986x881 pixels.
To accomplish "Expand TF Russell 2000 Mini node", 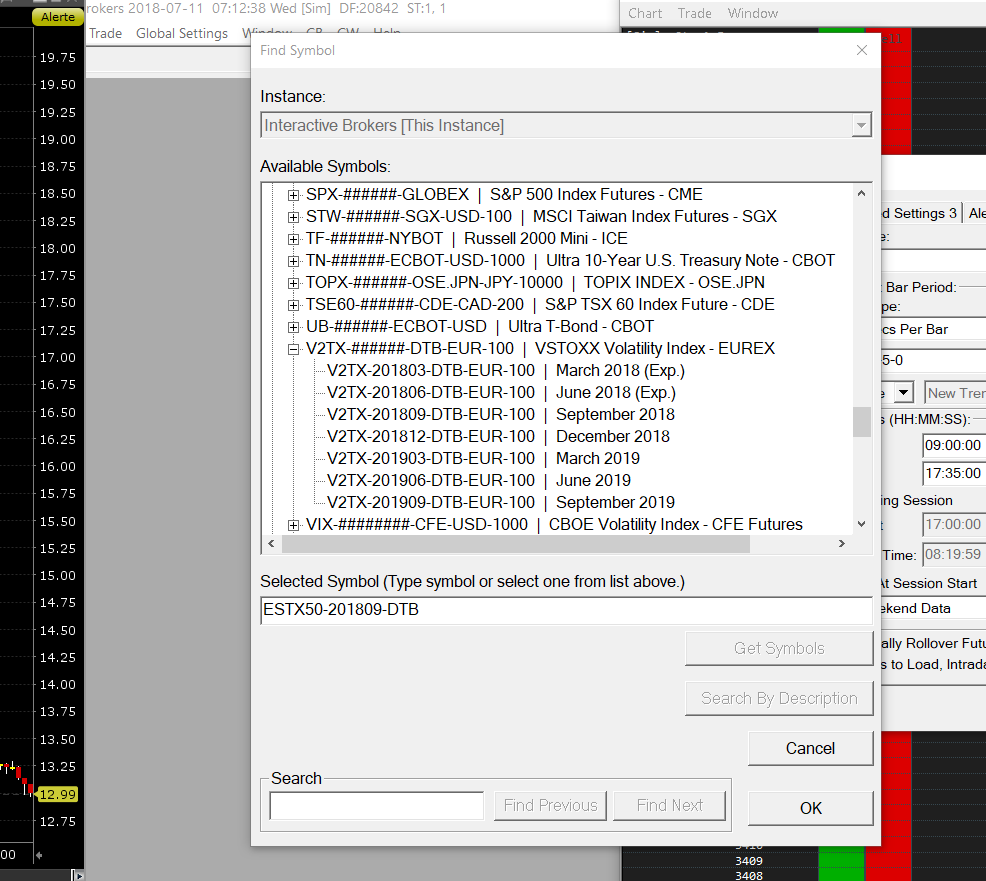I will [293, 239].
